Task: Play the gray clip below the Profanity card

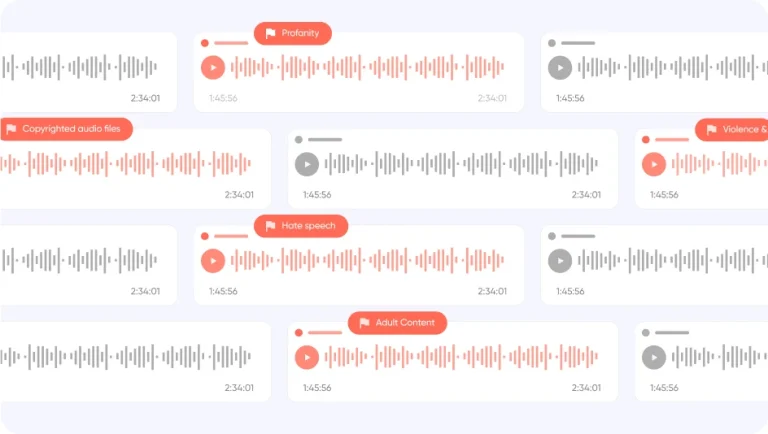Action: pos(307,164)
